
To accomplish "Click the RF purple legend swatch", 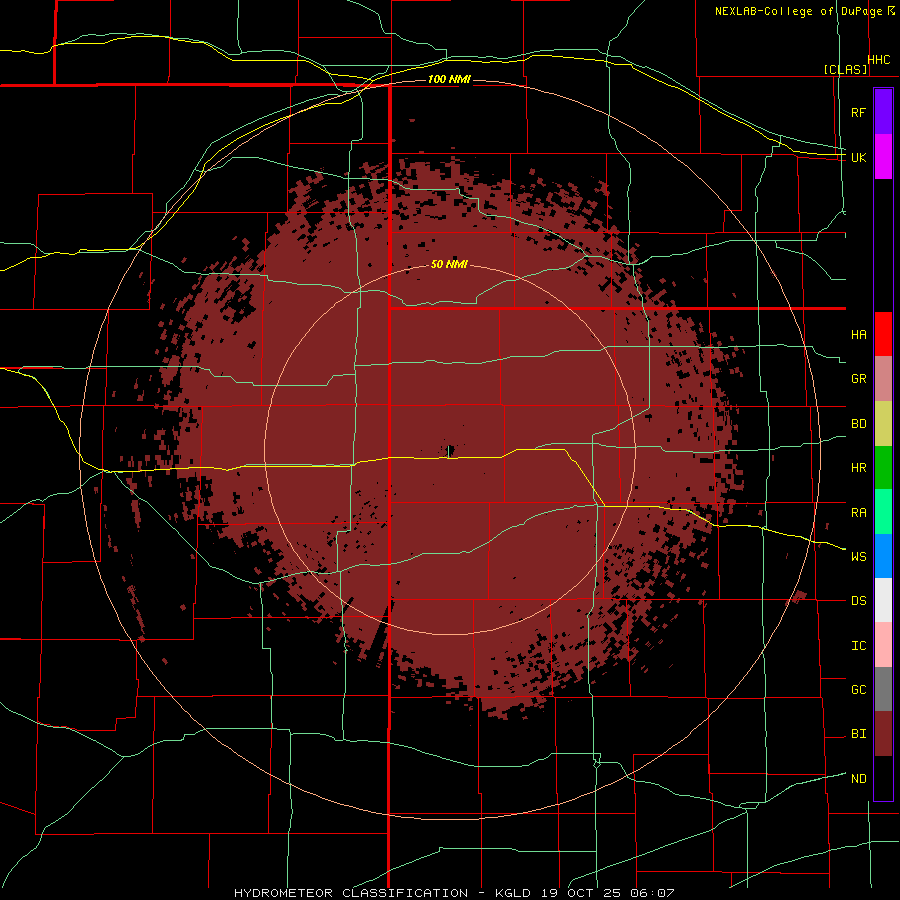I will click(x=883, y=112).
